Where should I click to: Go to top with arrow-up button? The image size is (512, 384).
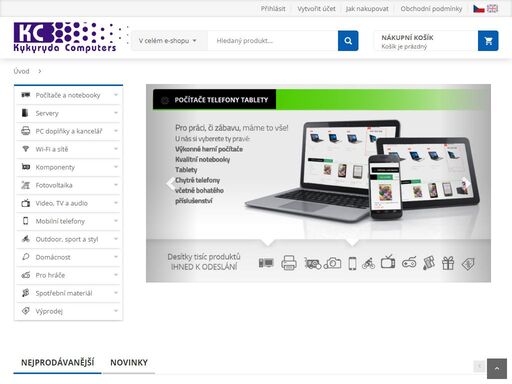(x=497, y=368)
